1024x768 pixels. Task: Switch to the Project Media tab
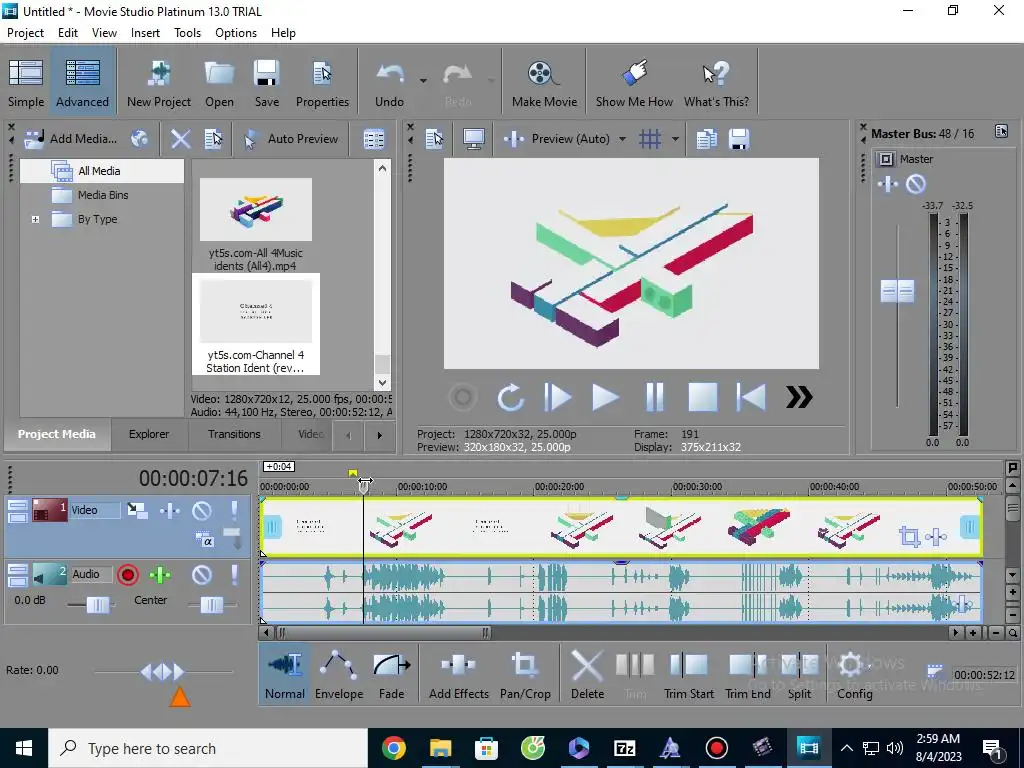pos(57,434)
